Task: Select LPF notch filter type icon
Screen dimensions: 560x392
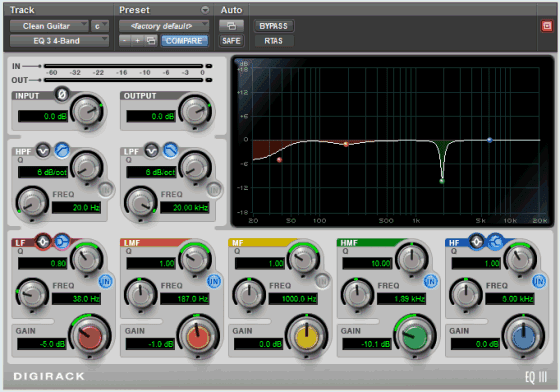Action: click(x=151, y=151)
